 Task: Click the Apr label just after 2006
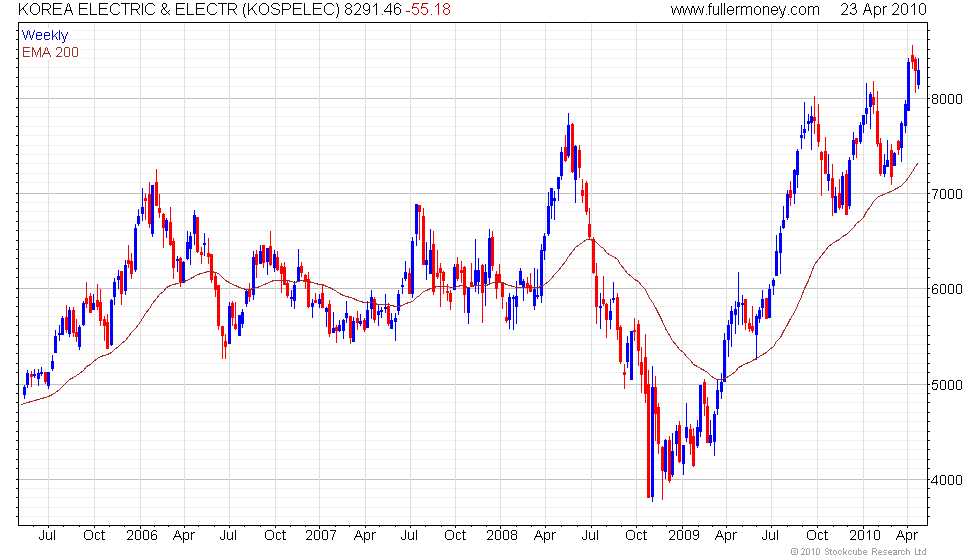point(184,536)
